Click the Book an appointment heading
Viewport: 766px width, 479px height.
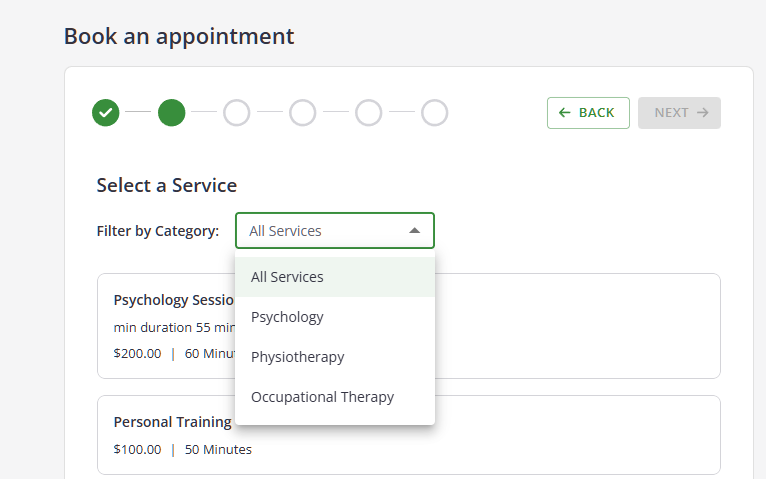pyautogui.click(x=179, y=37)
